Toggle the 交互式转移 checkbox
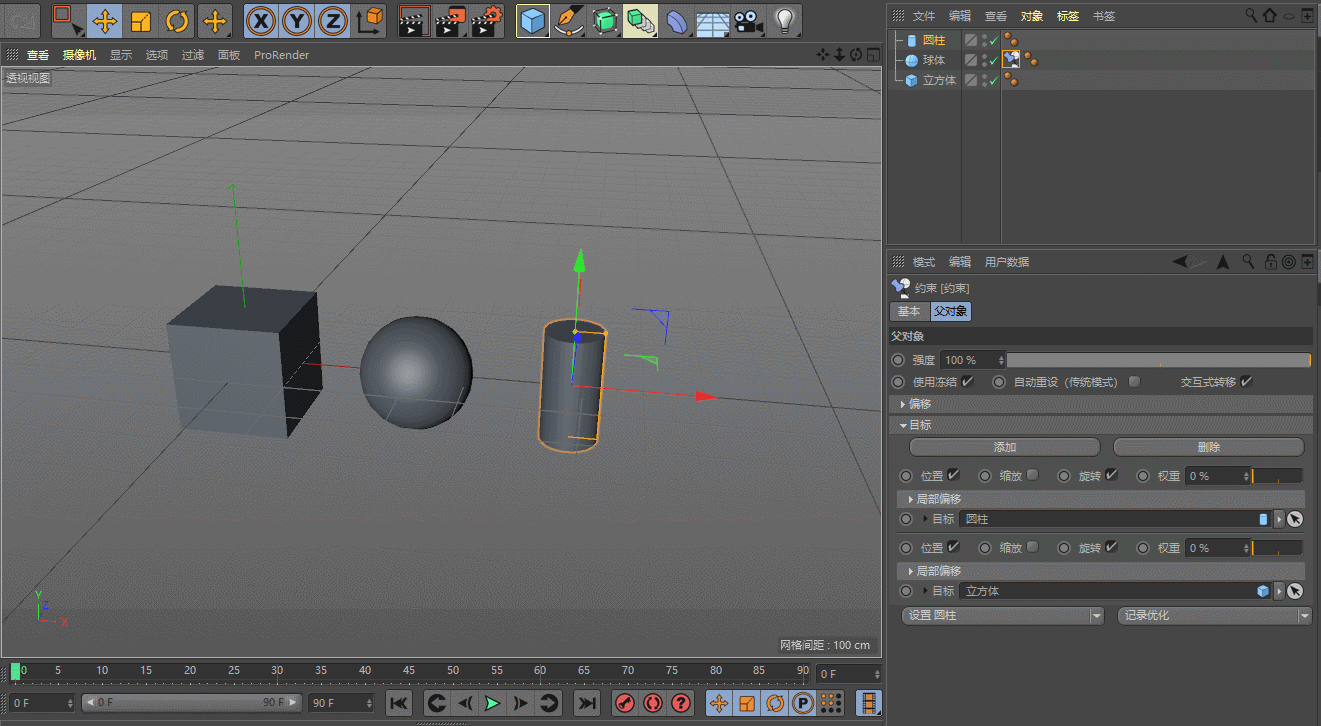This screenshot has height=726, width=1321. 1246,382
